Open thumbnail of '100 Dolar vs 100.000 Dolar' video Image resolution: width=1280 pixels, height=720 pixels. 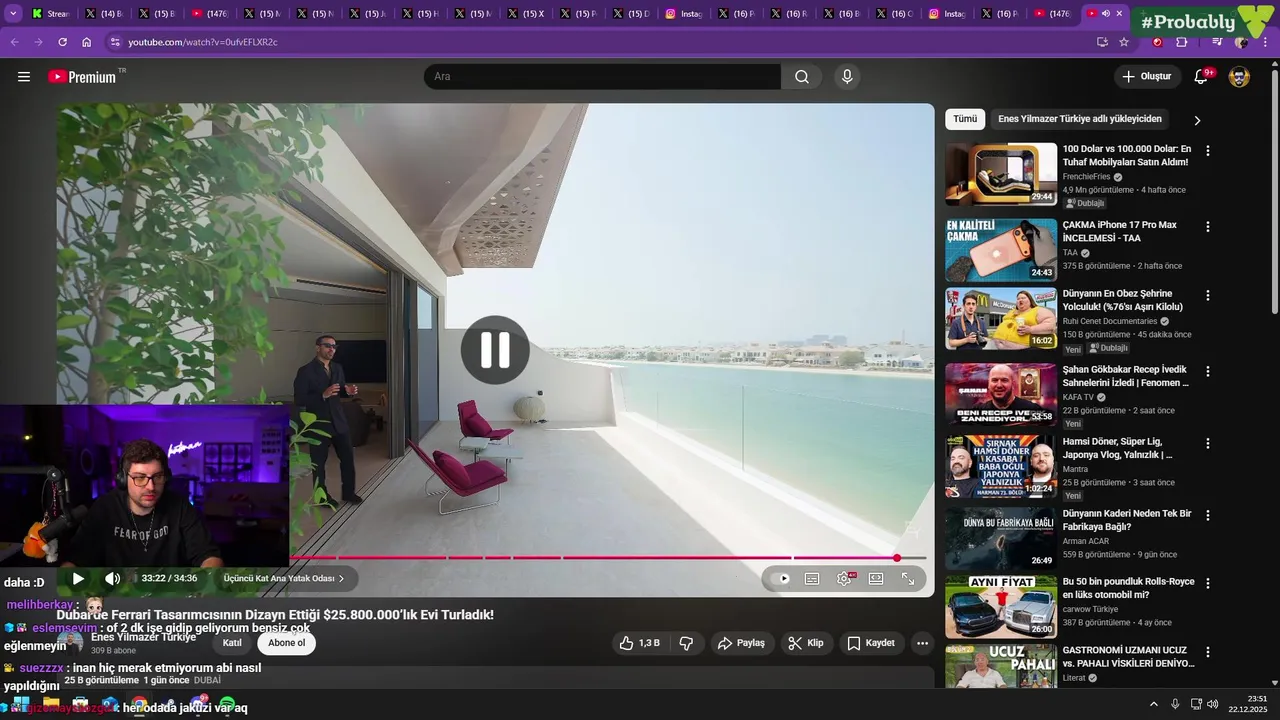(1001, 174)
